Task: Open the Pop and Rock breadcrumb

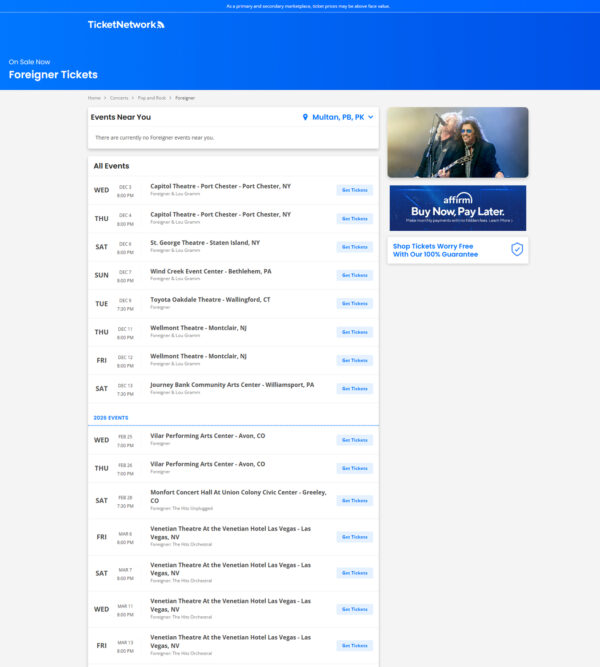Action: pos(151,98)
